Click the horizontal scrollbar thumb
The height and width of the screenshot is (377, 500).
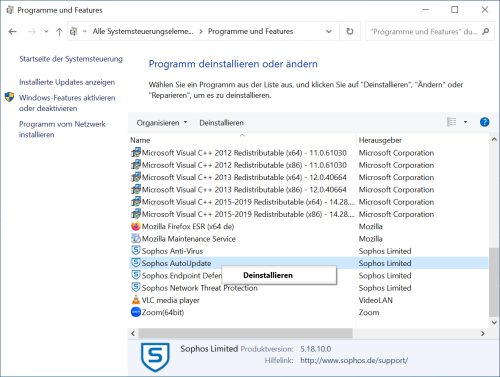point(245,333)
